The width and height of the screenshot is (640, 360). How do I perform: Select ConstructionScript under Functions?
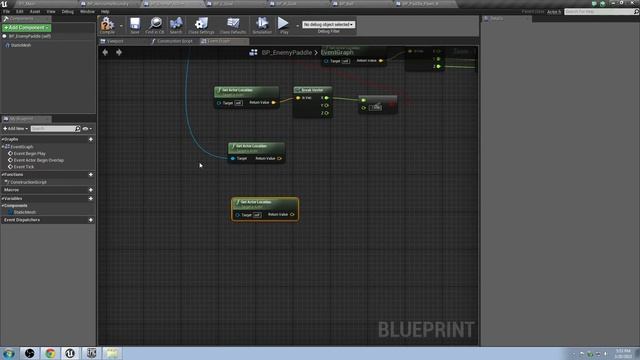tap(28, 182)
